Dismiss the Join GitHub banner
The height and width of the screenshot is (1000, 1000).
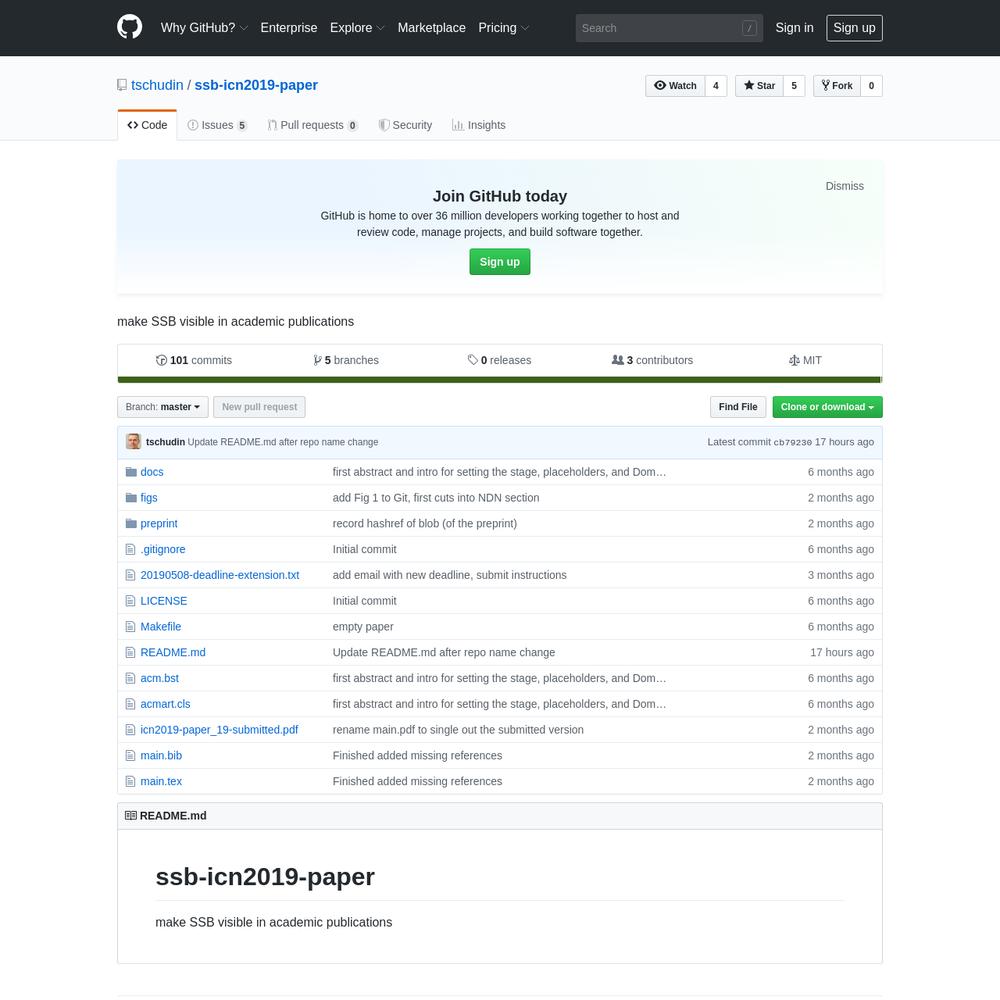[844, 186]
